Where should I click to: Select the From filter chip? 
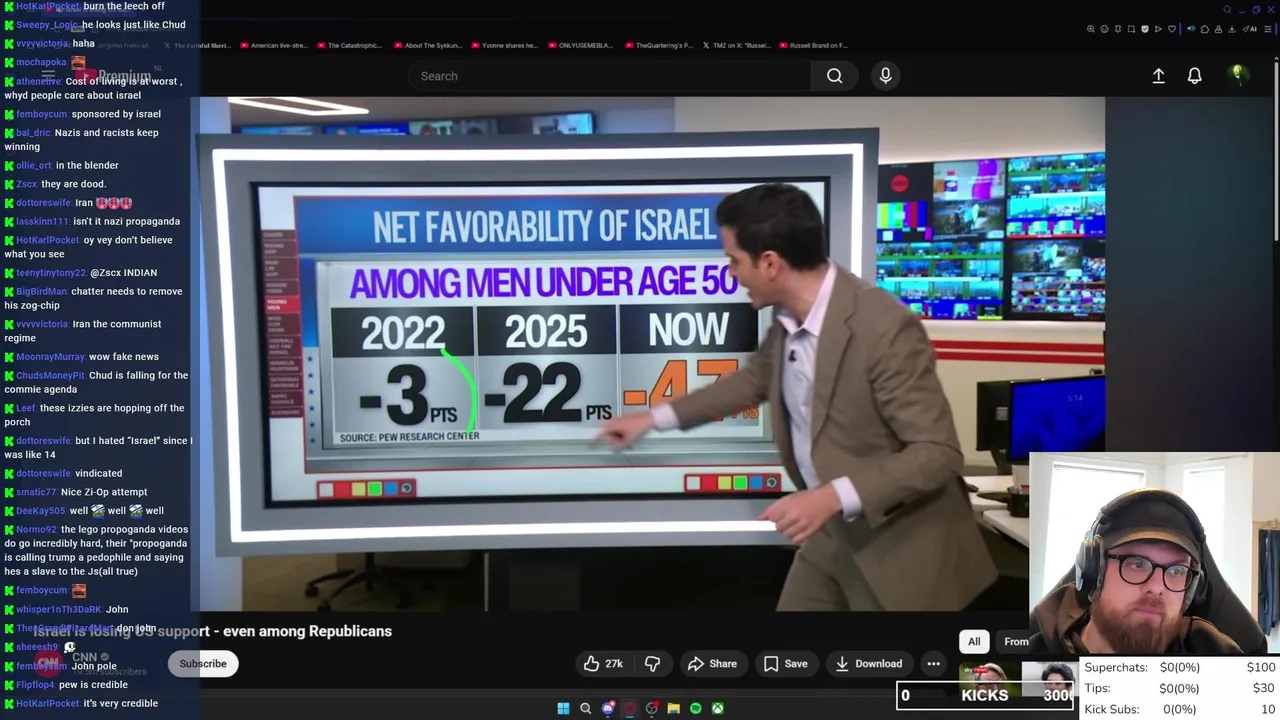(x=1014, y=641)
